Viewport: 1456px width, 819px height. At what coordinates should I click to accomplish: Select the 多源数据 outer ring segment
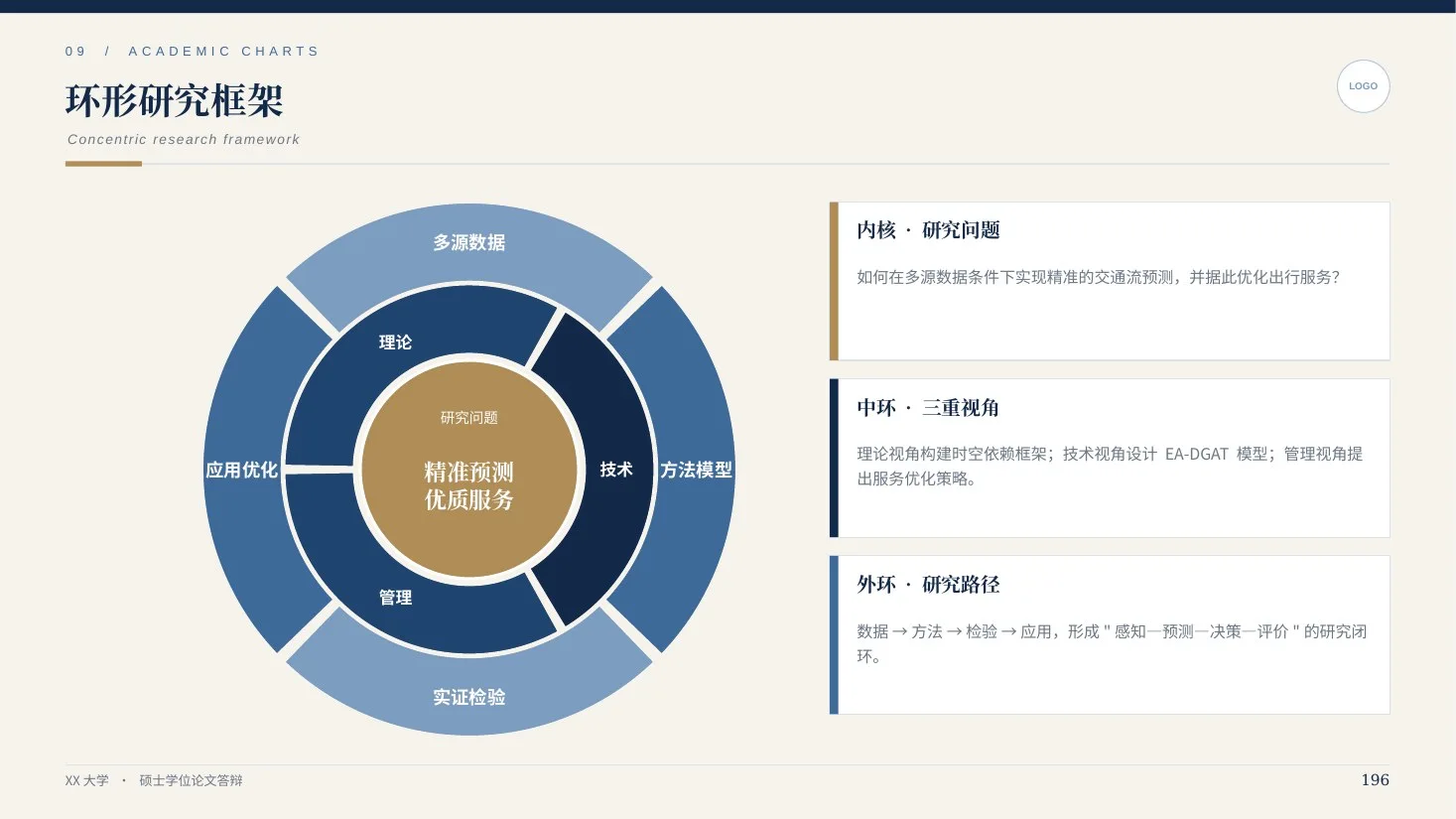[469, 242]
